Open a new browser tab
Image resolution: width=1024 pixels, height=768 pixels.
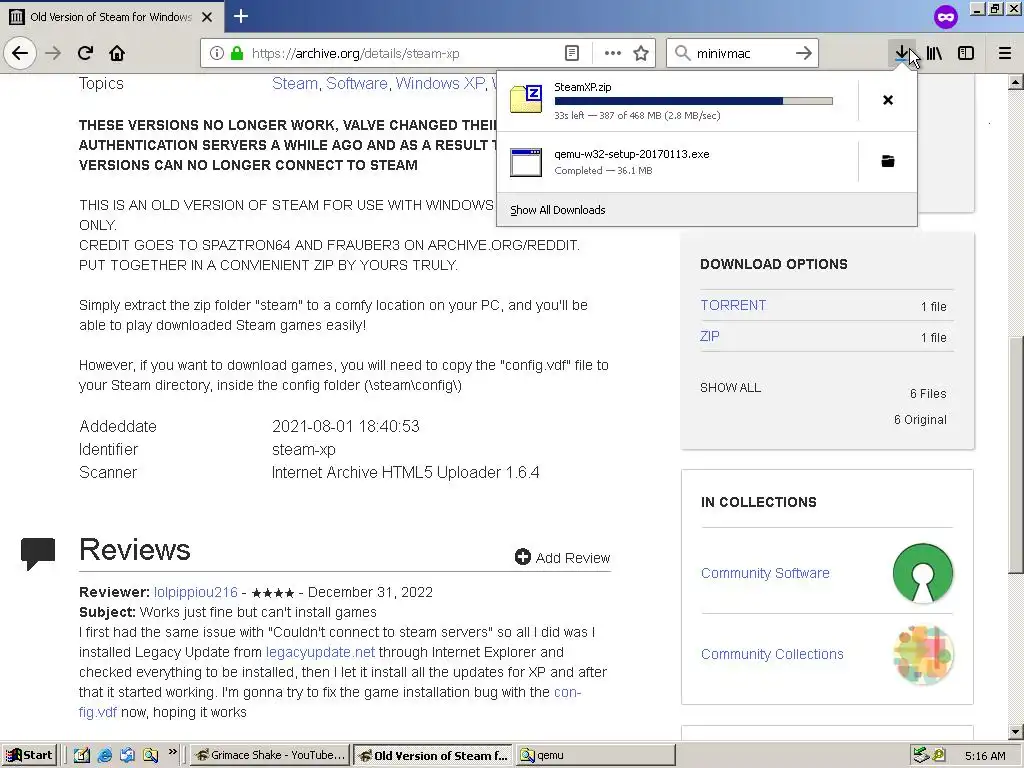coord(241,16)
